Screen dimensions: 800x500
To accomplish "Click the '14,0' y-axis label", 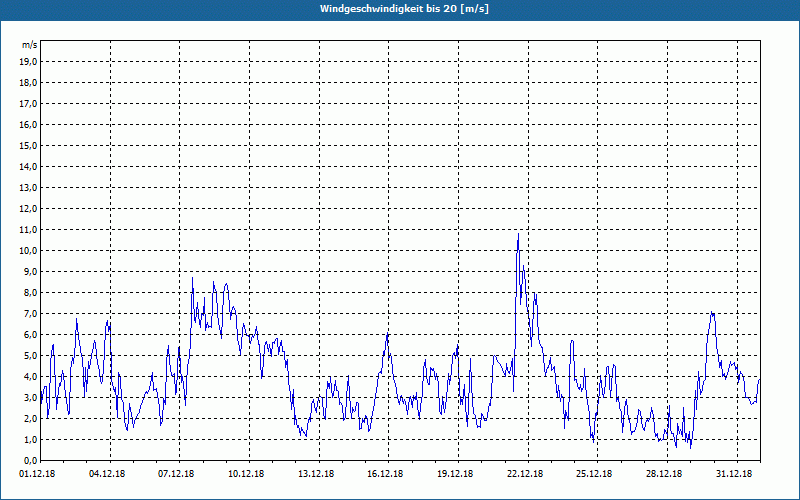I will click(x=28, y=166).
